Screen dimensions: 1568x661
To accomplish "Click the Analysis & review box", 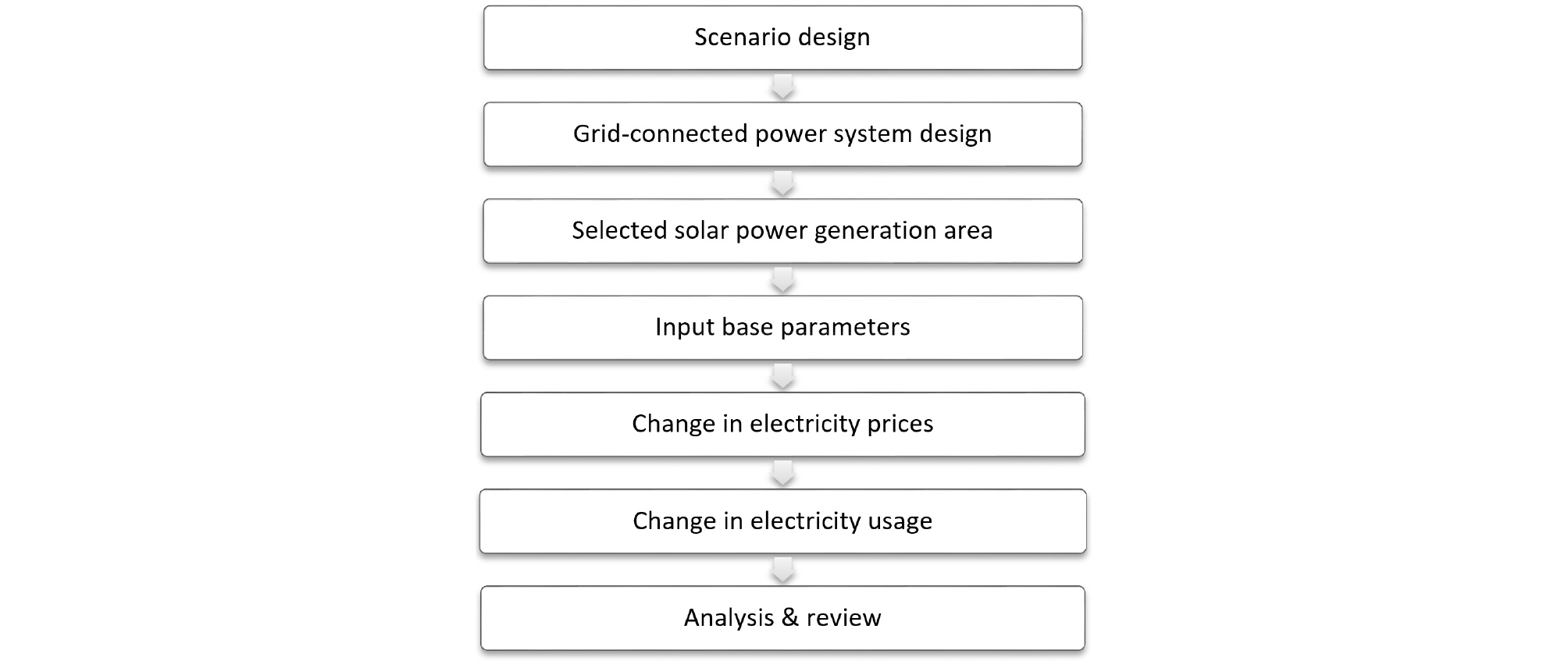I will pyautogui.click(x=782, y=618).
